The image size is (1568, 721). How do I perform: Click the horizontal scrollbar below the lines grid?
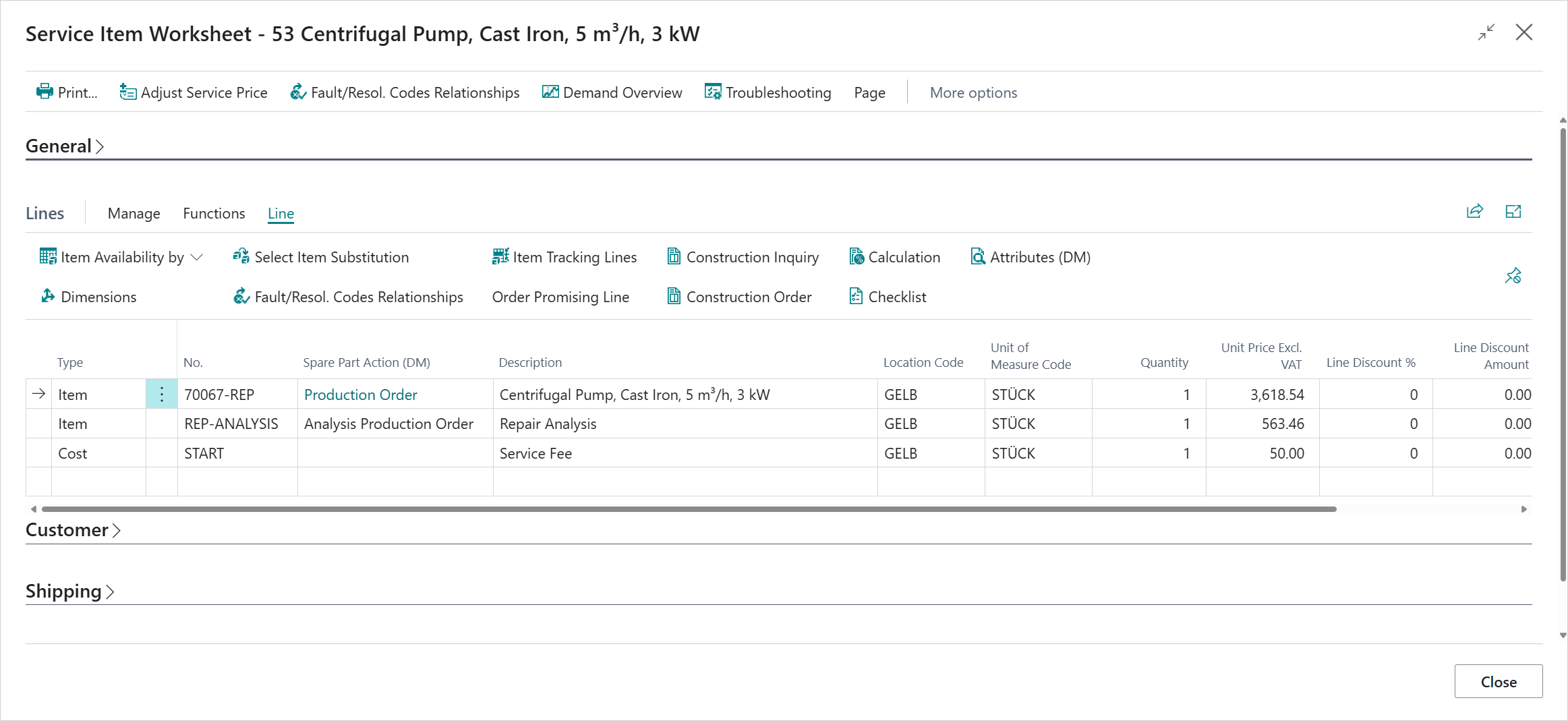(x=688, y=509)
